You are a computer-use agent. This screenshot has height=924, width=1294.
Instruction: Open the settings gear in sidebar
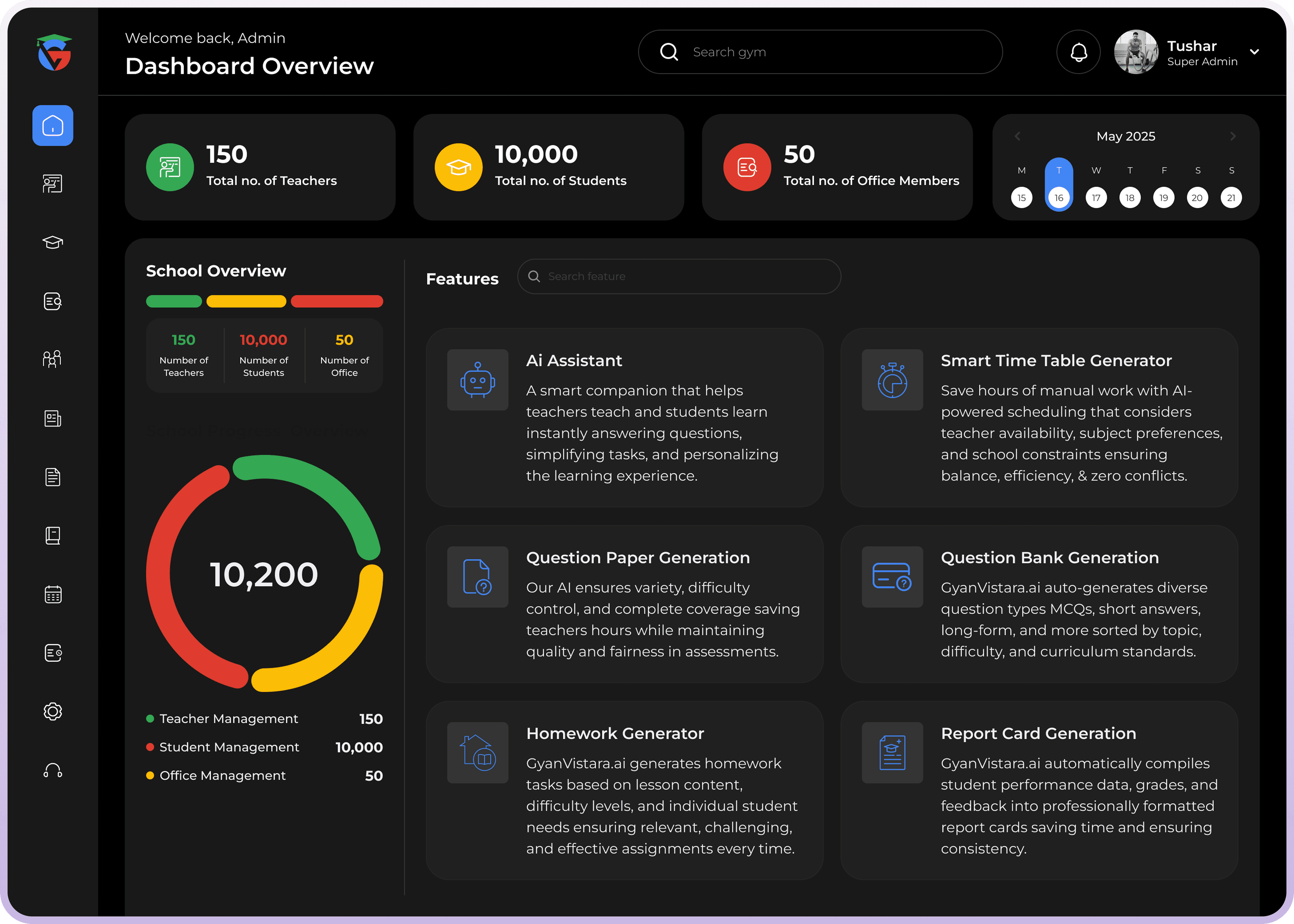(x=52, y=711)
